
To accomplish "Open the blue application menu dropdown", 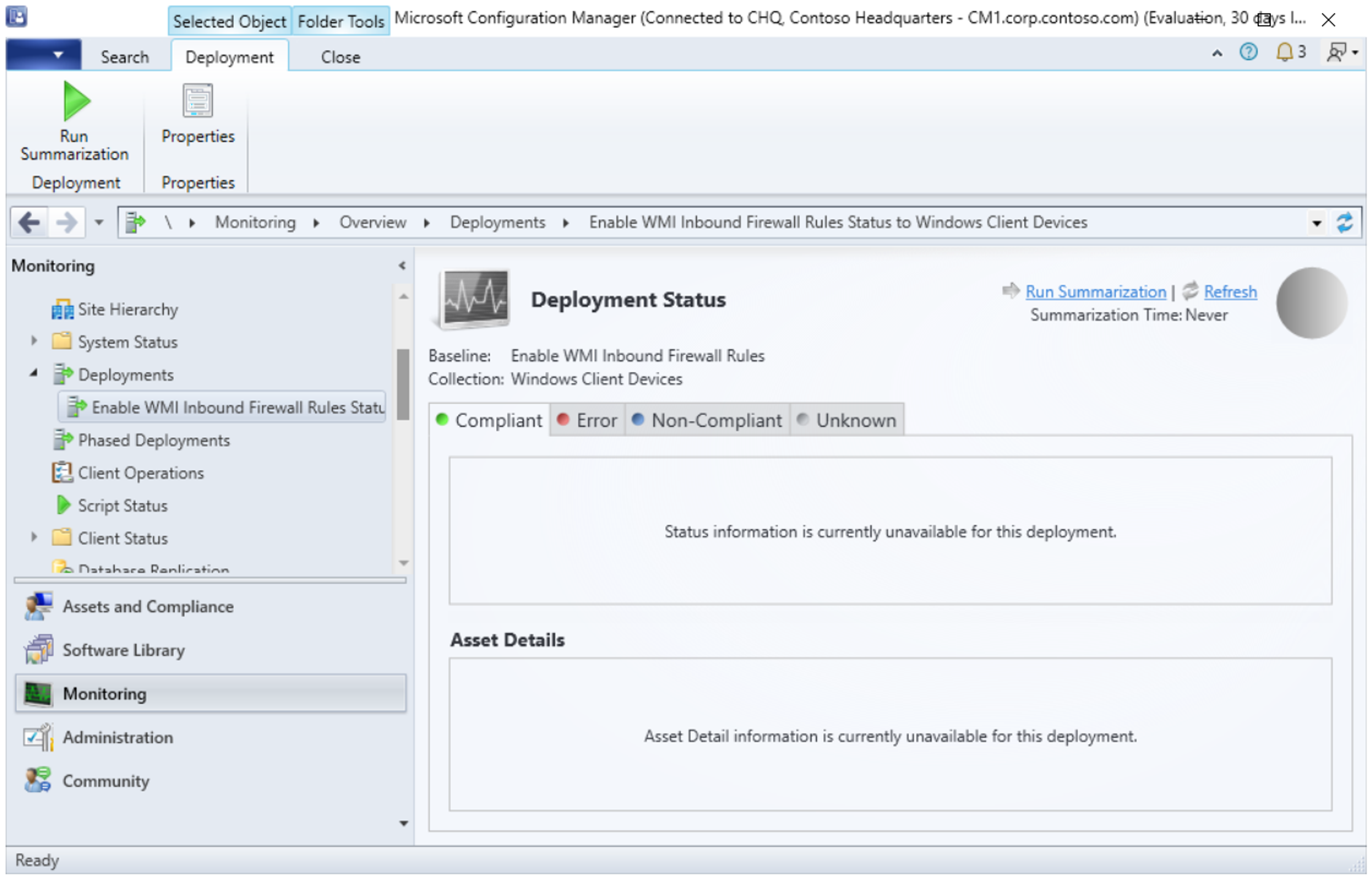I will (x=43, y=55).
